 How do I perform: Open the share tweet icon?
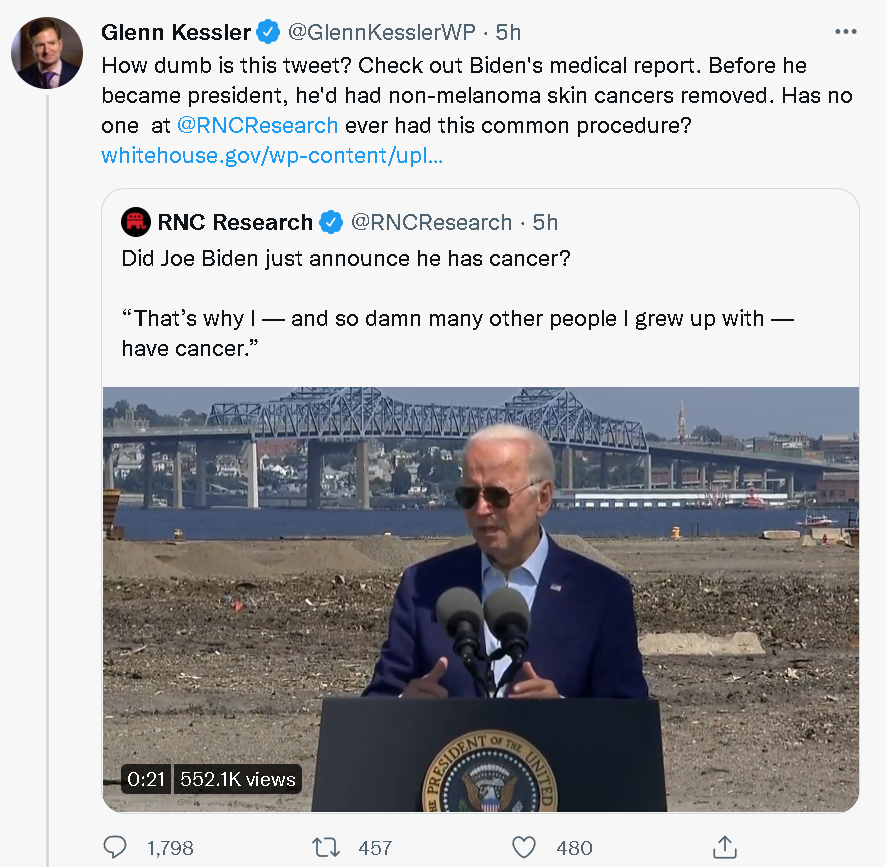(x=725, y=847)
